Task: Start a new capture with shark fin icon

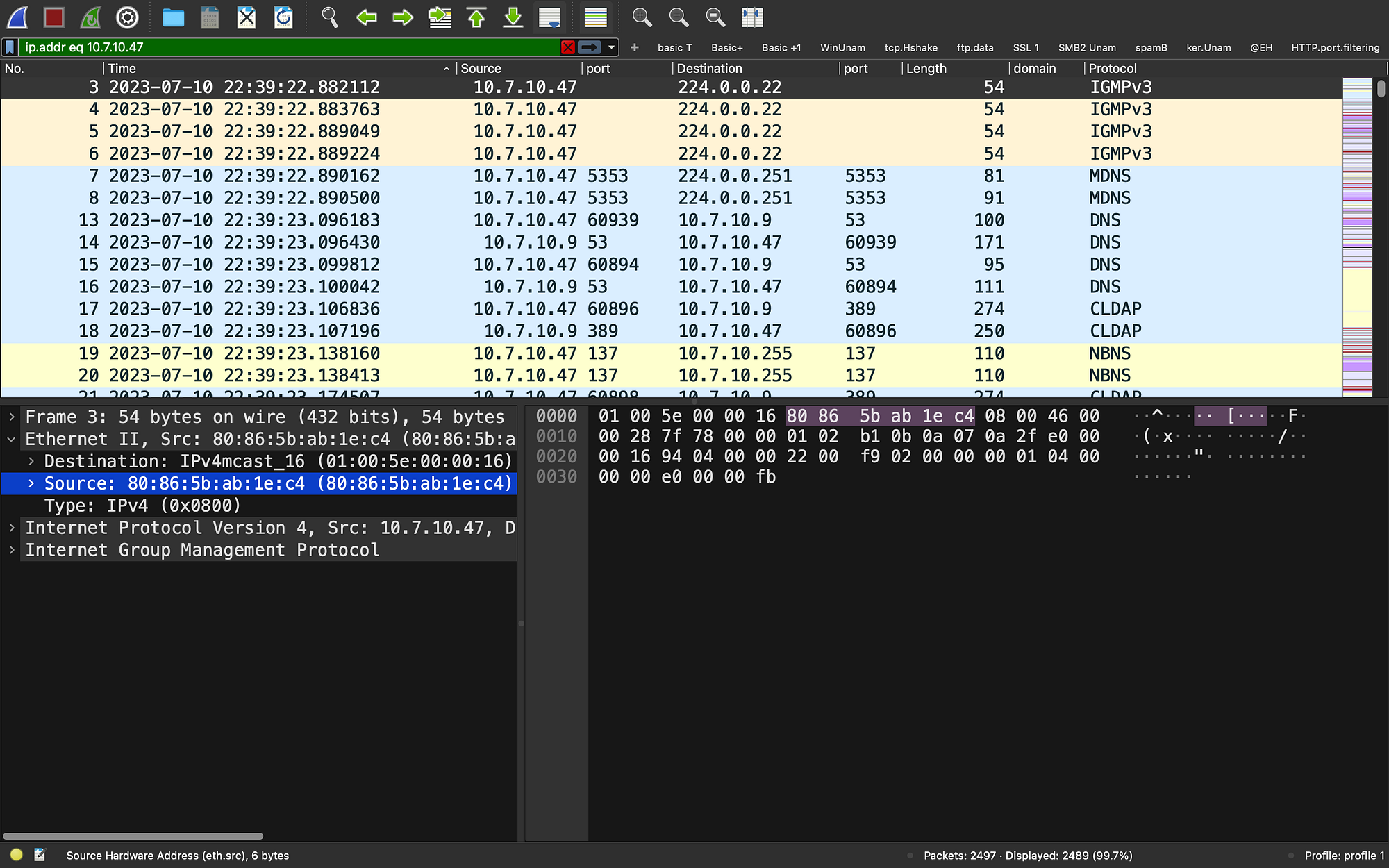Action: pos(17,17)
